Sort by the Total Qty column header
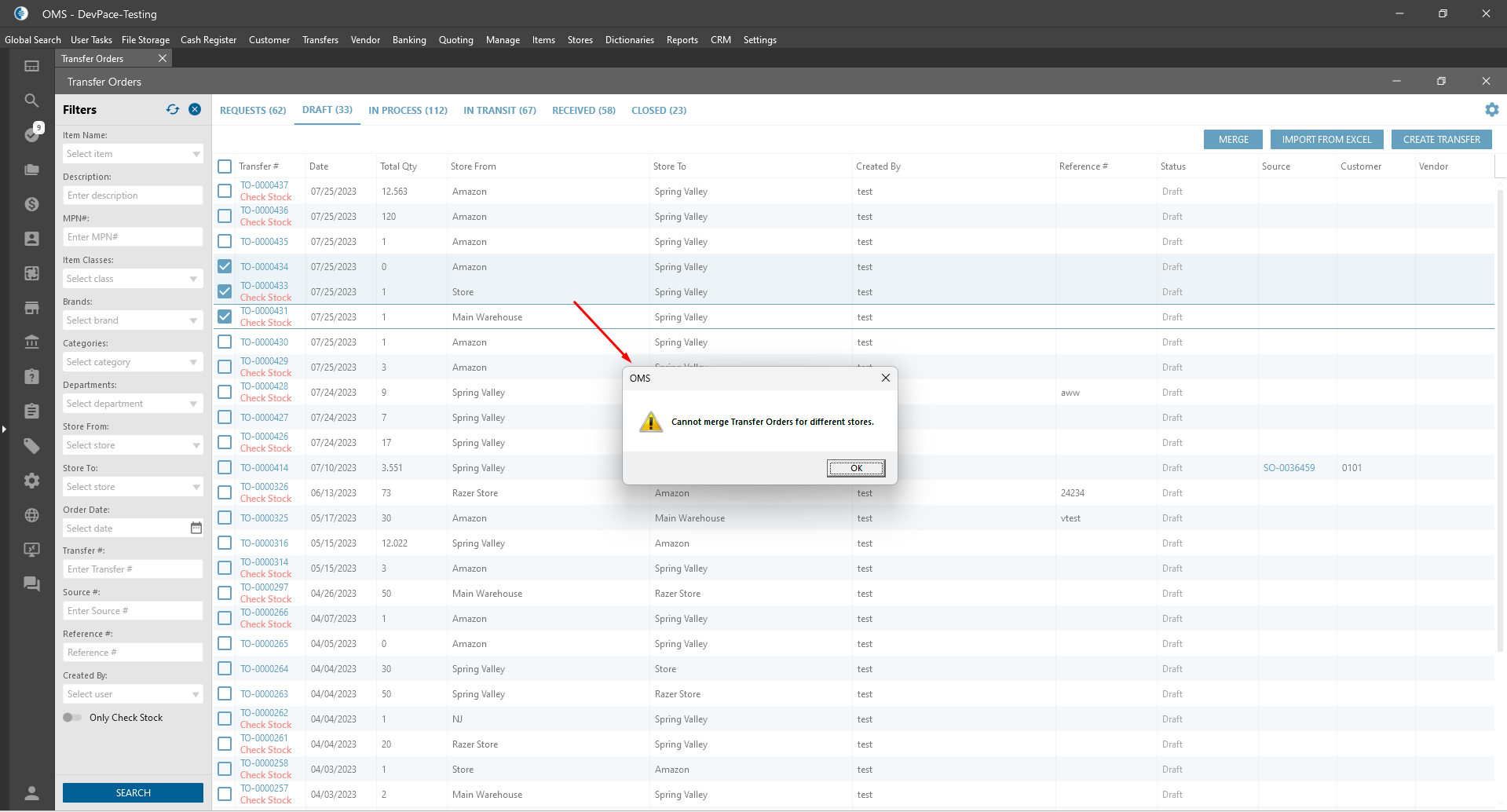 [x=398, y=166]
